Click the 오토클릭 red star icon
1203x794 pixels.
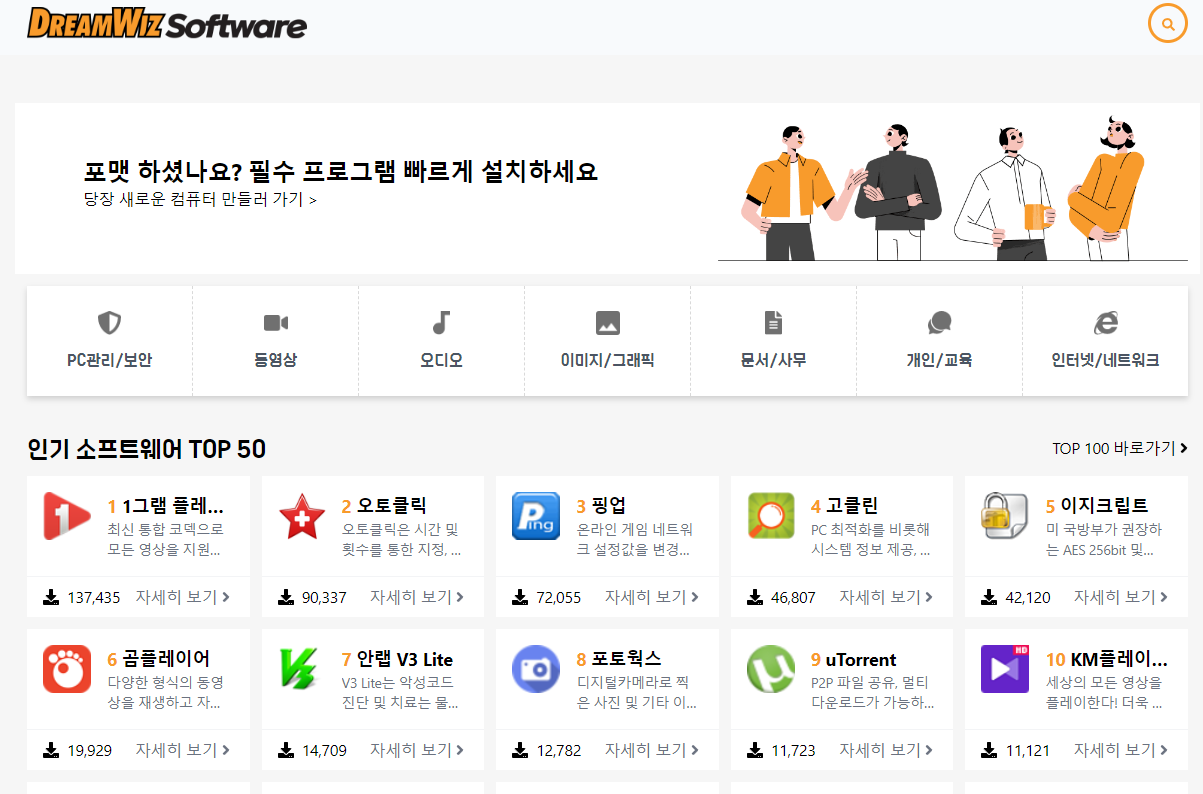point(301,516)
